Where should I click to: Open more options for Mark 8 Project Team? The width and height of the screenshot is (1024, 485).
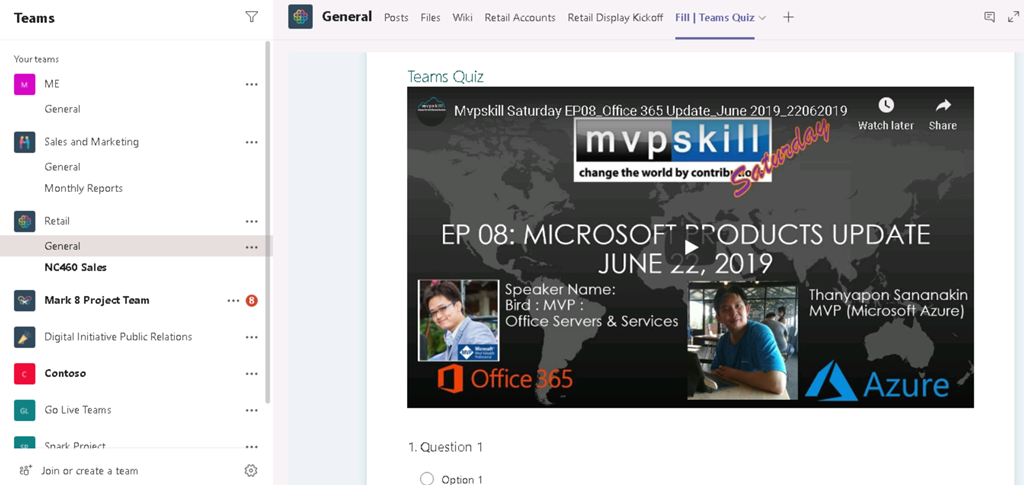233,300
